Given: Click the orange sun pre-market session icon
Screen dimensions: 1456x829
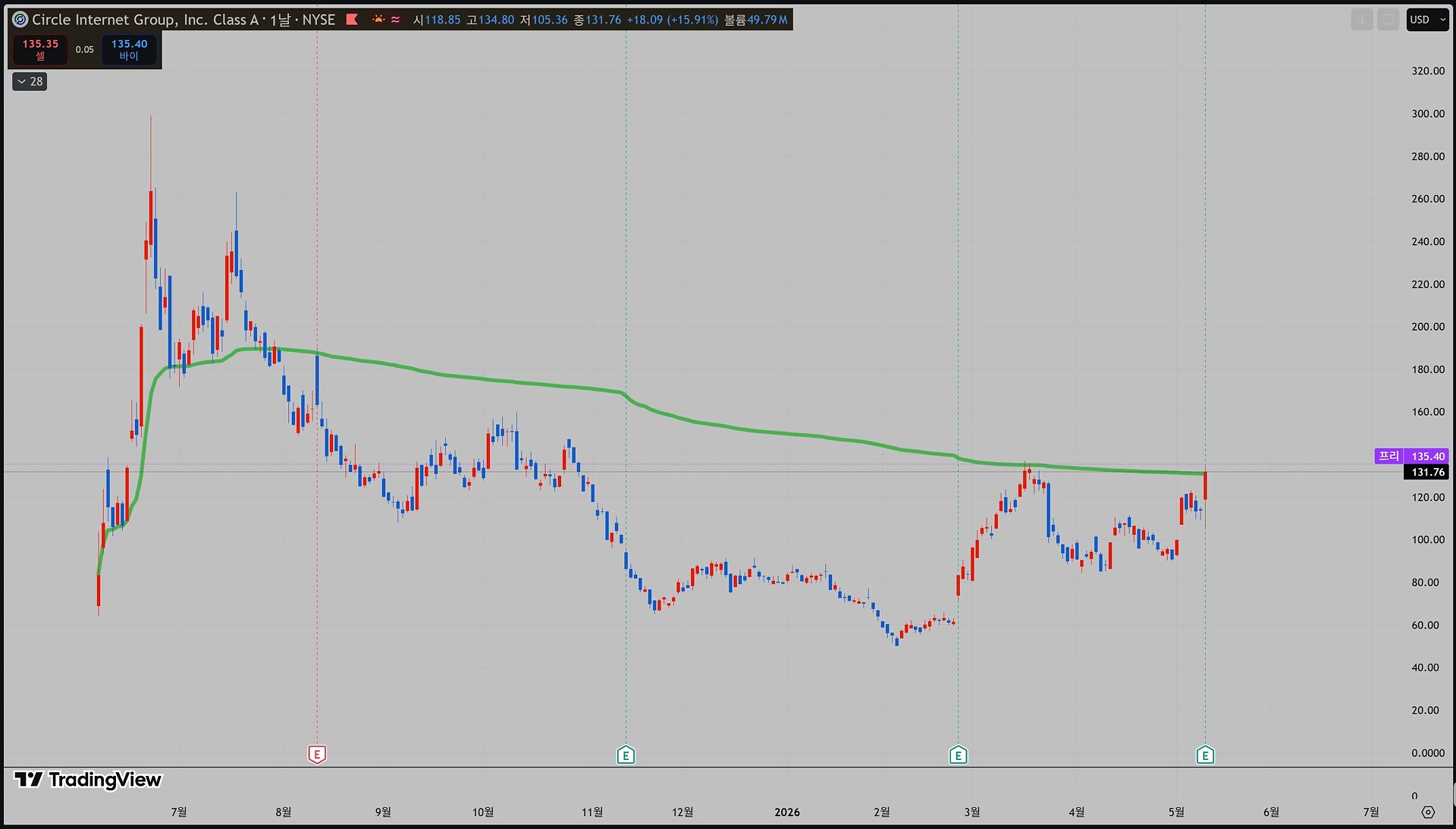Looking at the screenshot, I should click(x=378, y=20).
